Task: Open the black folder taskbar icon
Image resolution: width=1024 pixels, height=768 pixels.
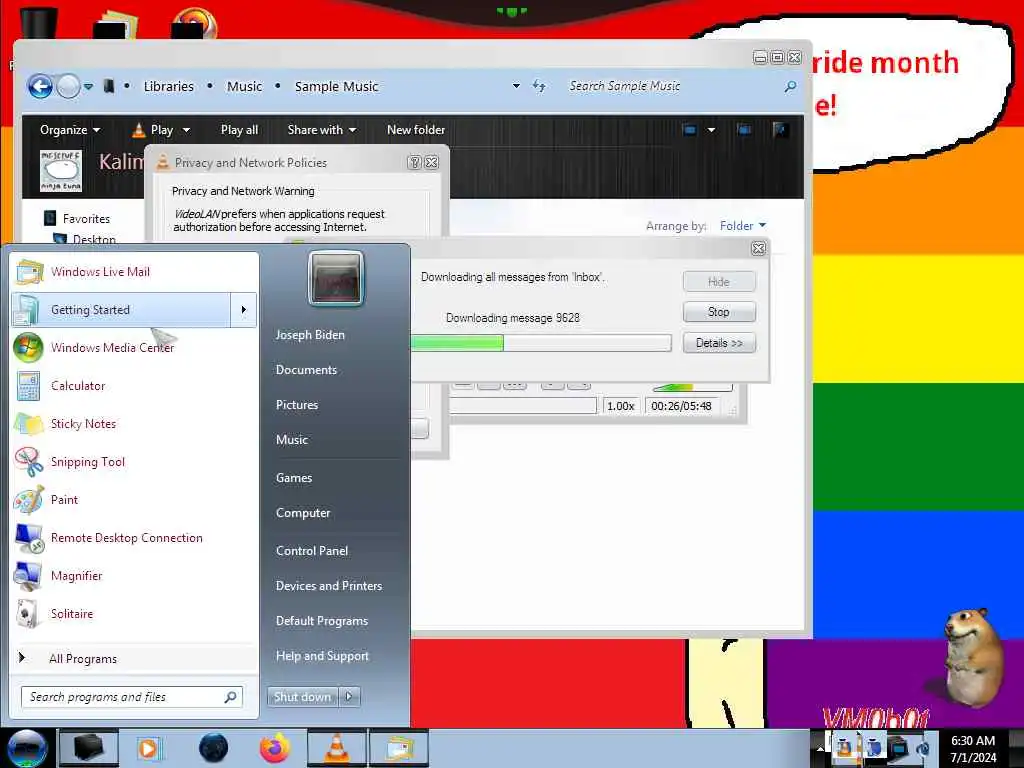Action: pyautogui.click(x=89, y=748)
